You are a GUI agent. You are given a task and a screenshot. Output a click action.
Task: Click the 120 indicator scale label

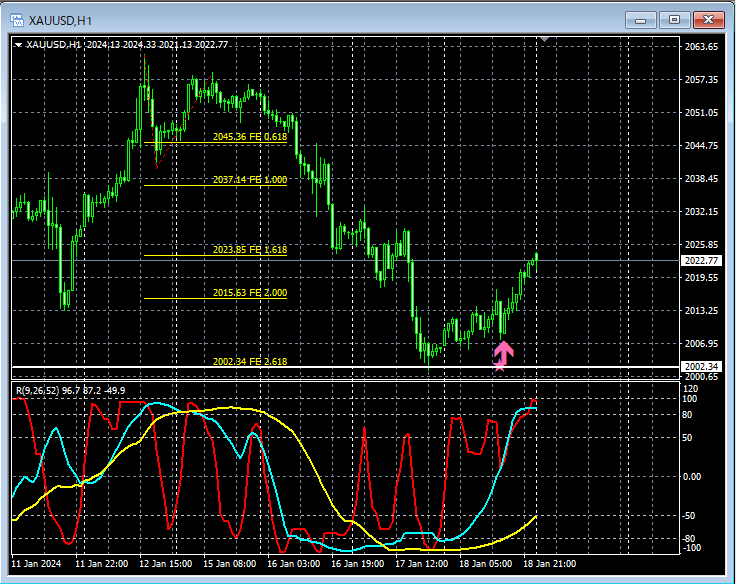pos(690,389)
